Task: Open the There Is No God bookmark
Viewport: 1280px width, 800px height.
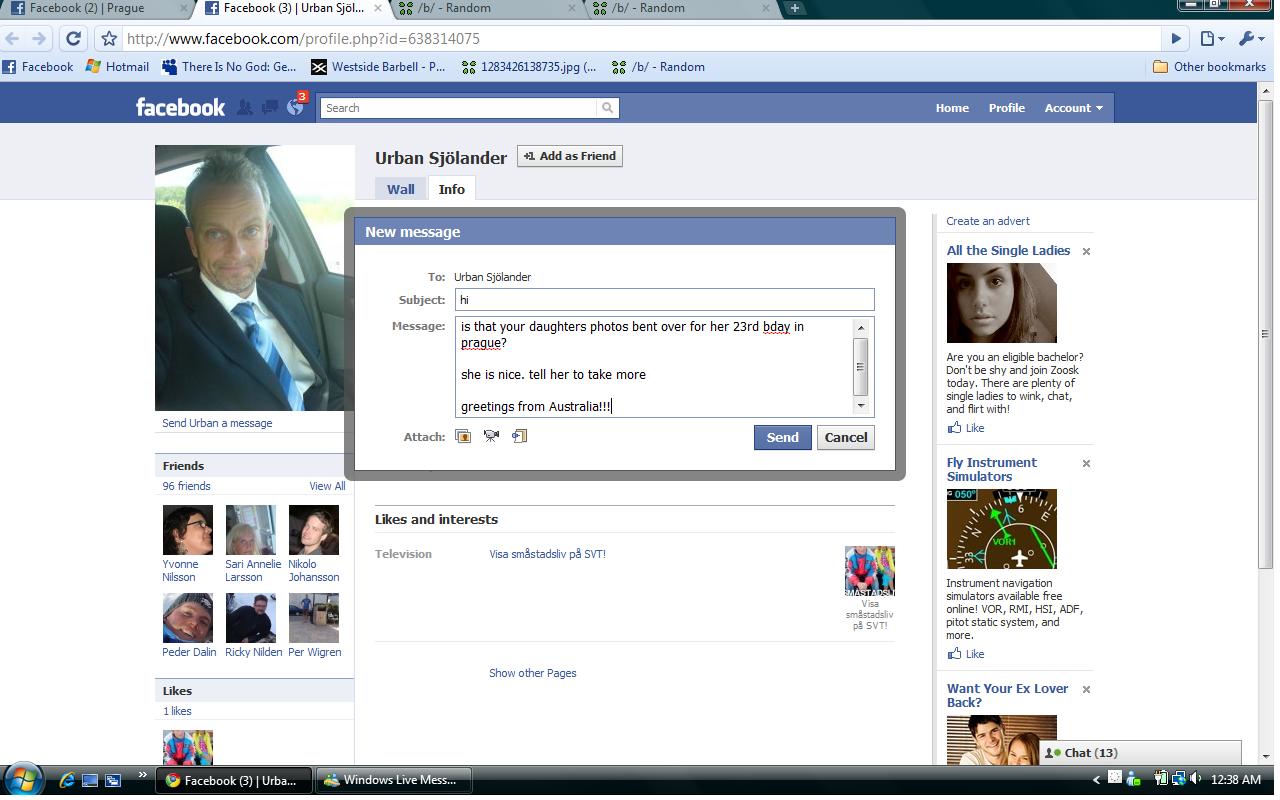Action: click(229, 67)
